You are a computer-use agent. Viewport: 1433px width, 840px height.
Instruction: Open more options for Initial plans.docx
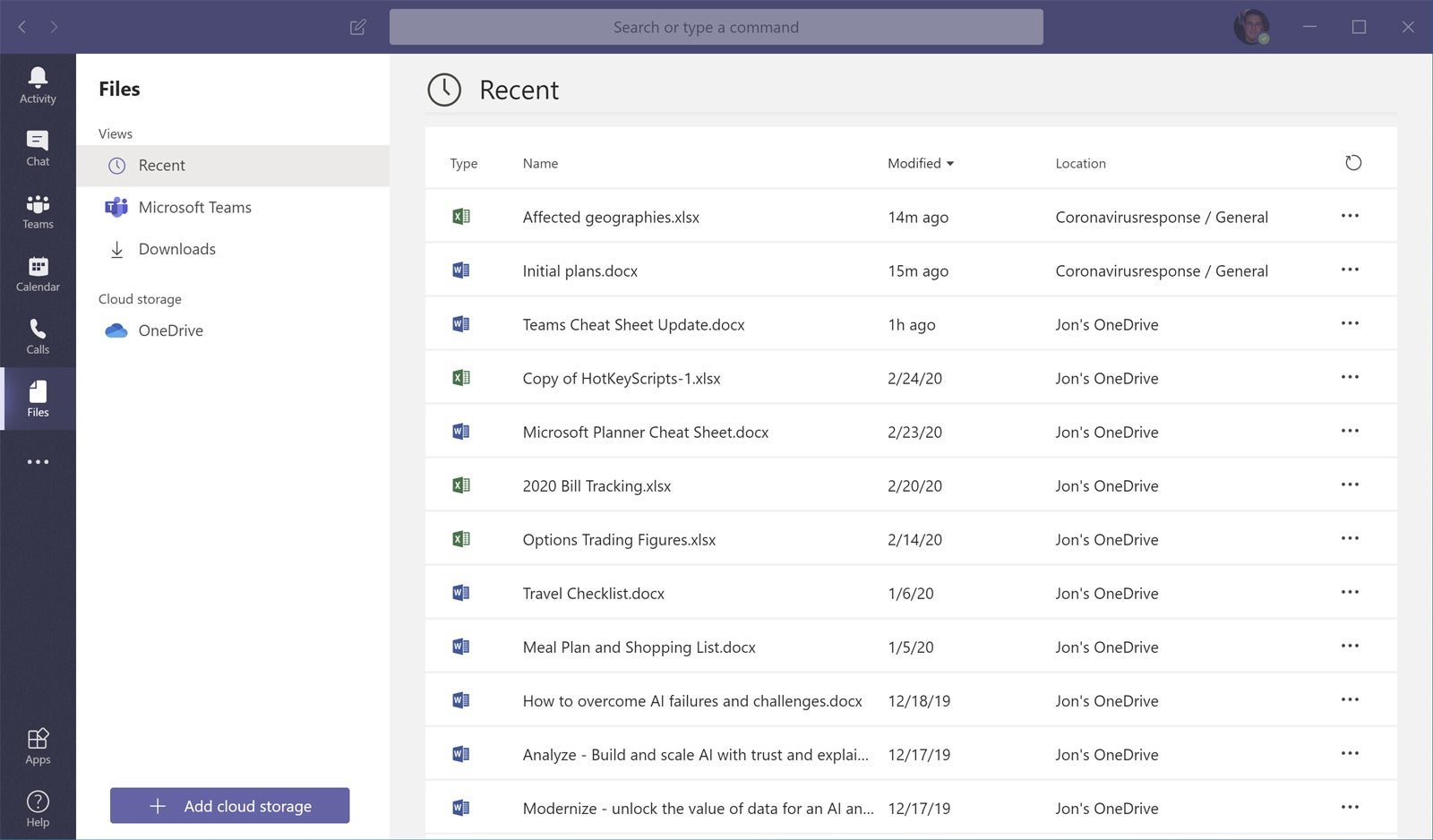coord(1350,270)
